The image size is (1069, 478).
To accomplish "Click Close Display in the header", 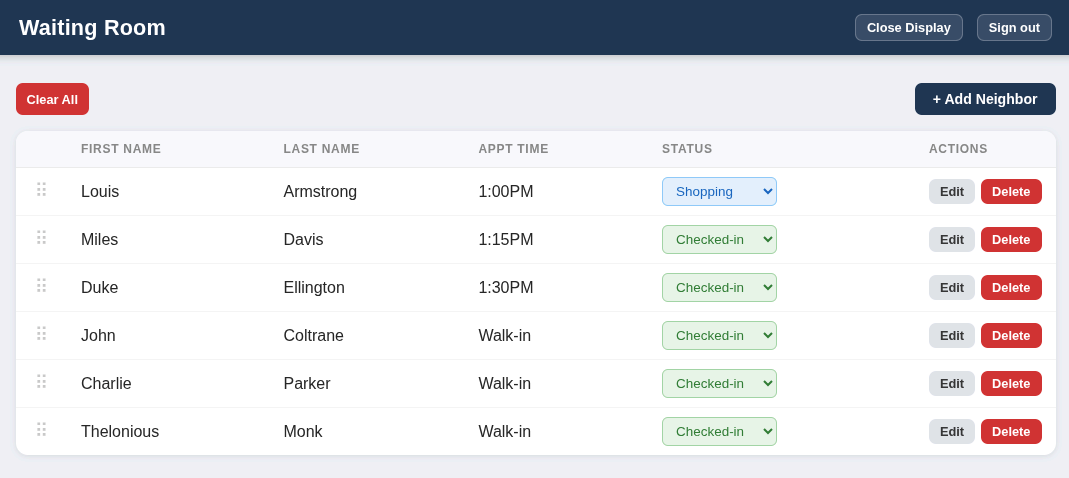I will (909, 27).
